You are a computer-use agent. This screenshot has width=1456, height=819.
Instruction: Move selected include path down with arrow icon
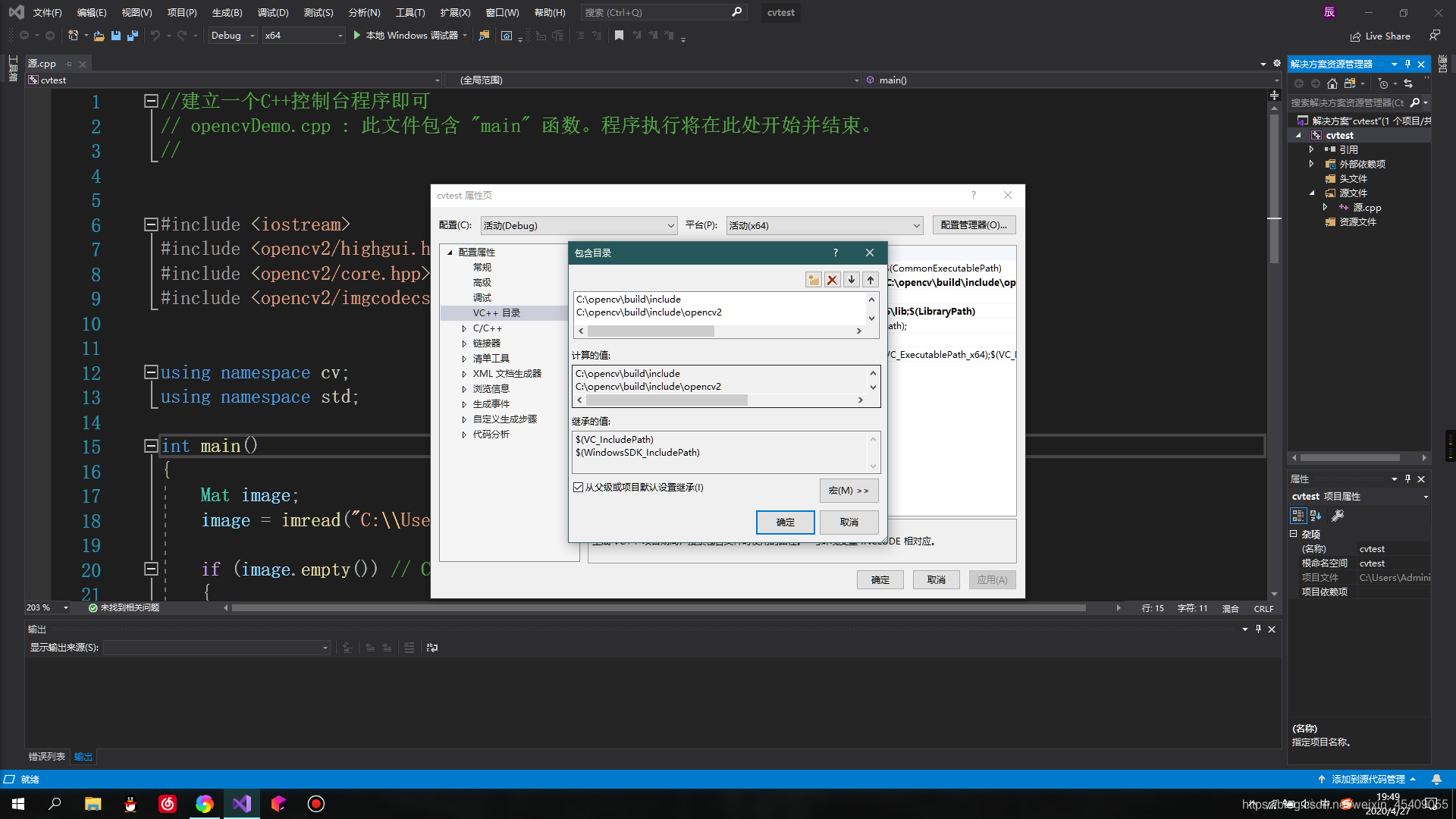(x=852, y=280)
